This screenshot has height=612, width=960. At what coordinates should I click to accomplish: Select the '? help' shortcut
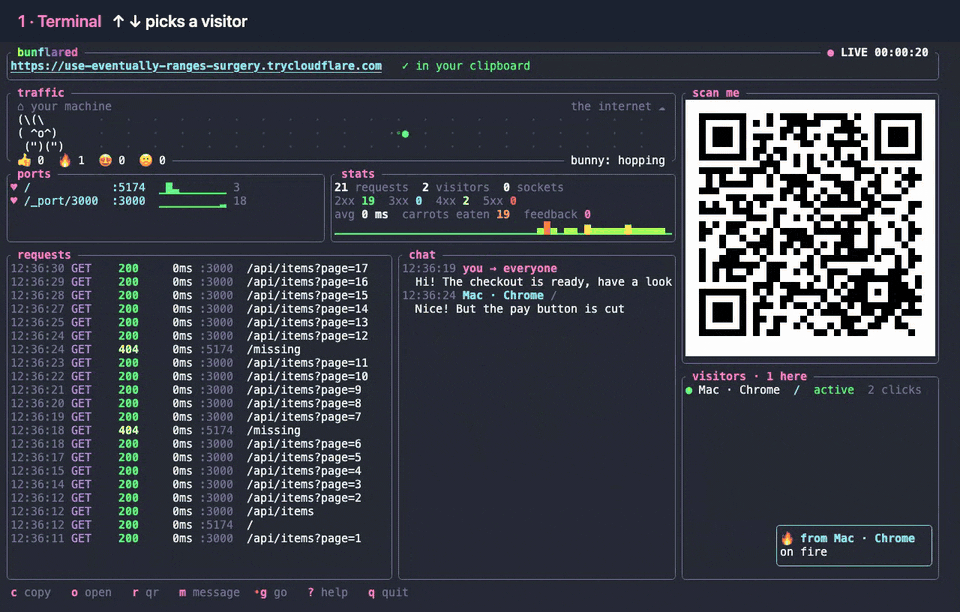tap(328, 592)
